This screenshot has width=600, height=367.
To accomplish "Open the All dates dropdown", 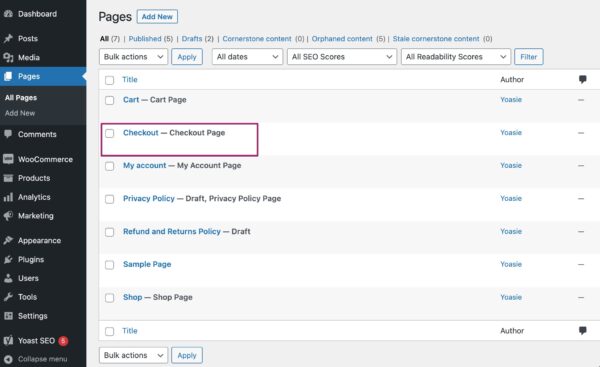I will coord(247,57).
